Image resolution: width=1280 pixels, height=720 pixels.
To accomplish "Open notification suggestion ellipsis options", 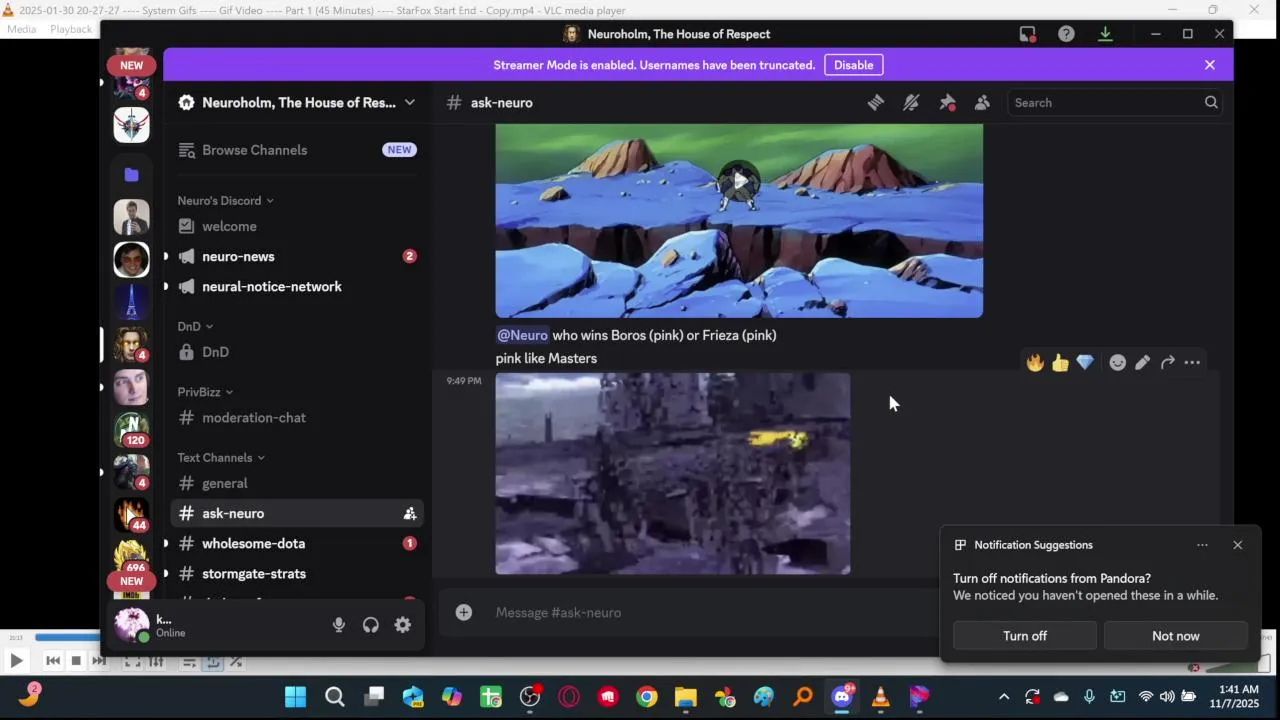I will pyautogui.click(x=1202, y=545).
